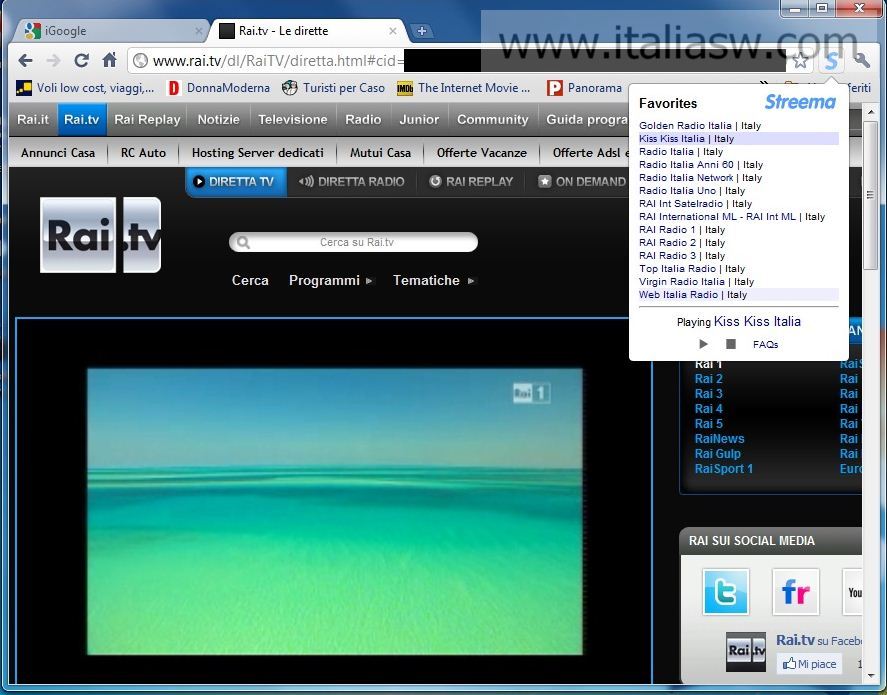The image size is (887, 695).
Task: Click the Rai.tv logo
Action: click(x=101, y=235)
